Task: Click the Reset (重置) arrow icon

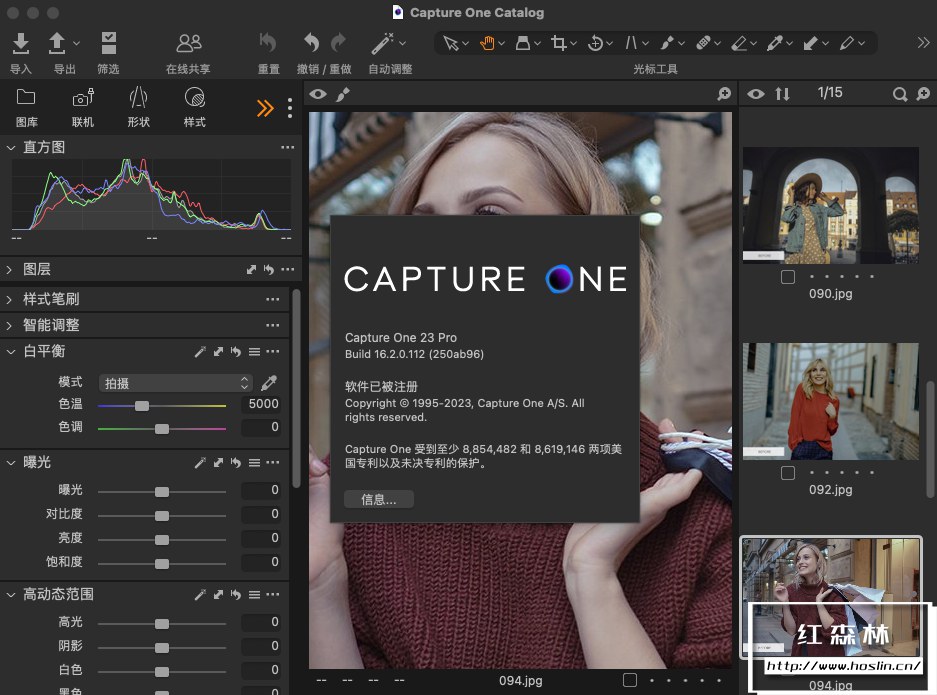Action: pos(268,44)
